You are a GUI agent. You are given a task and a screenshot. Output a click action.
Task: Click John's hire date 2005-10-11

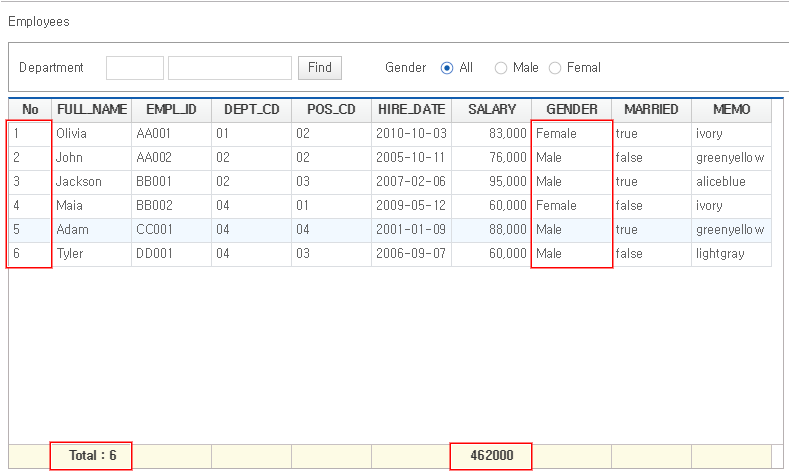coord(412,158)
